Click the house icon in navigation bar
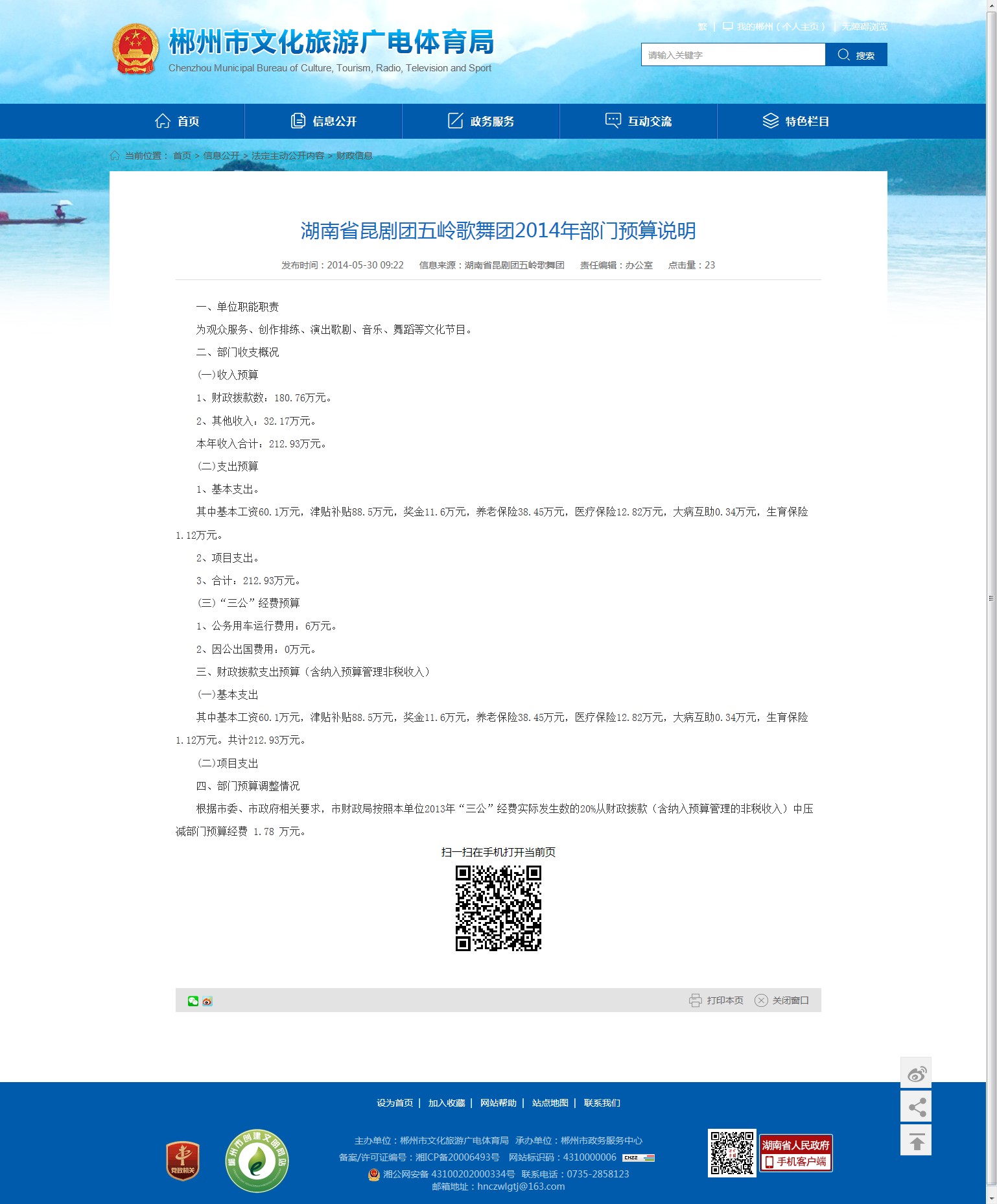The height and width of the screenshot is (1204, 997). [x=163, y=121]
